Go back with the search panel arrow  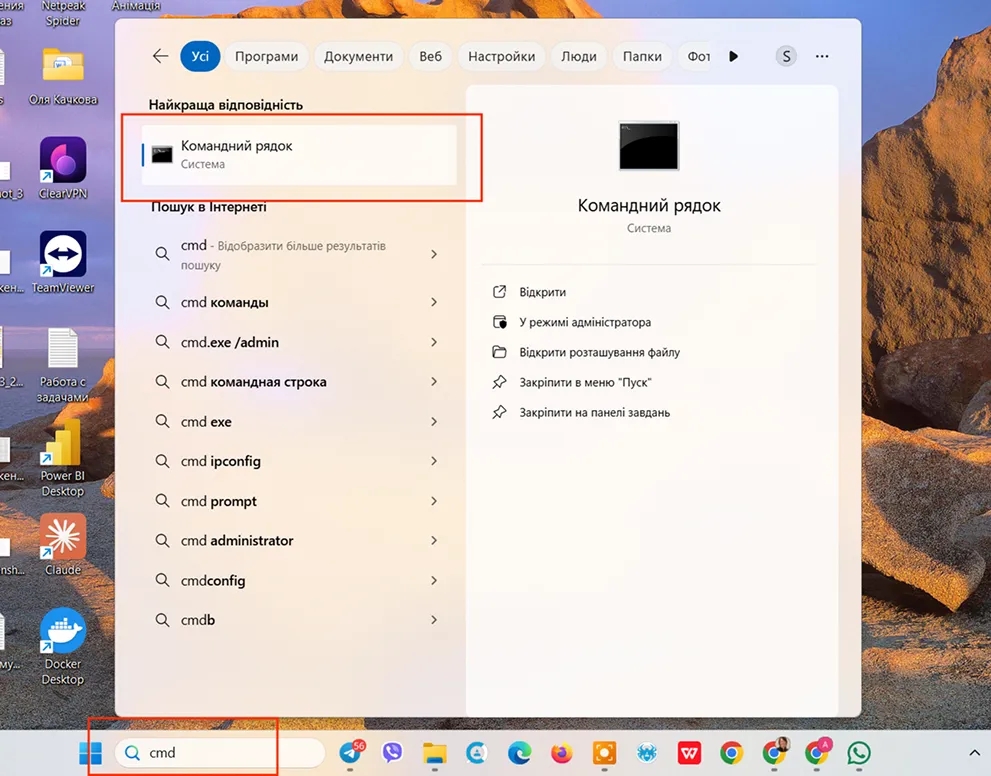(x=161, y=56)
